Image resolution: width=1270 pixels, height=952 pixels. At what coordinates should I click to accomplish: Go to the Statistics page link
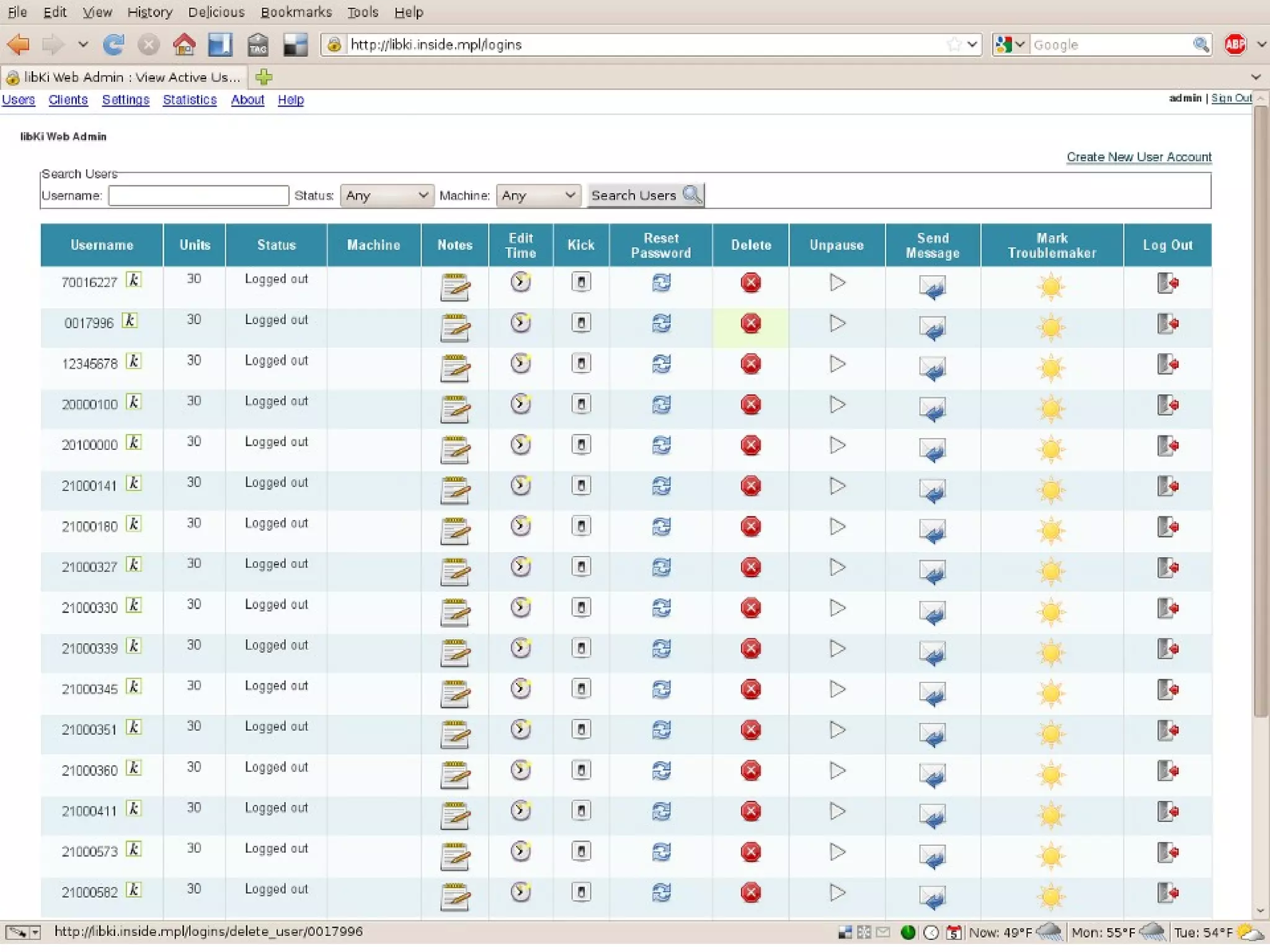189,100
